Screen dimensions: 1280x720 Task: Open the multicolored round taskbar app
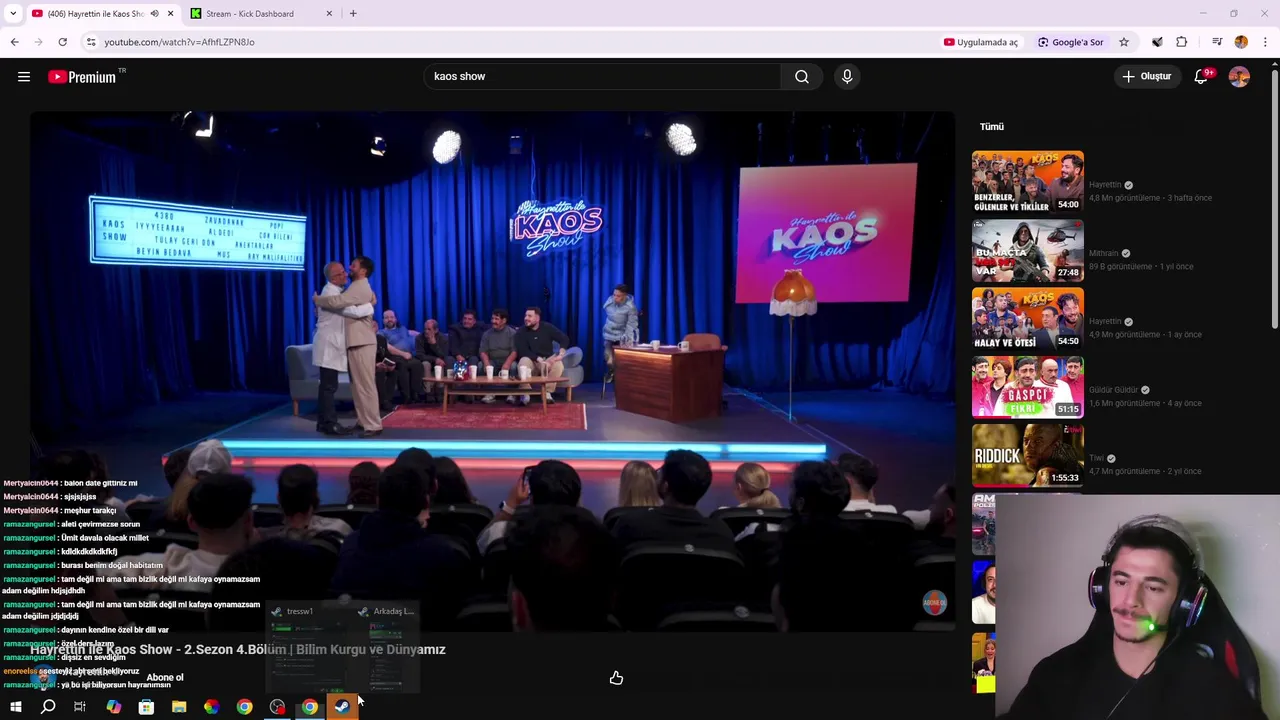211,707
